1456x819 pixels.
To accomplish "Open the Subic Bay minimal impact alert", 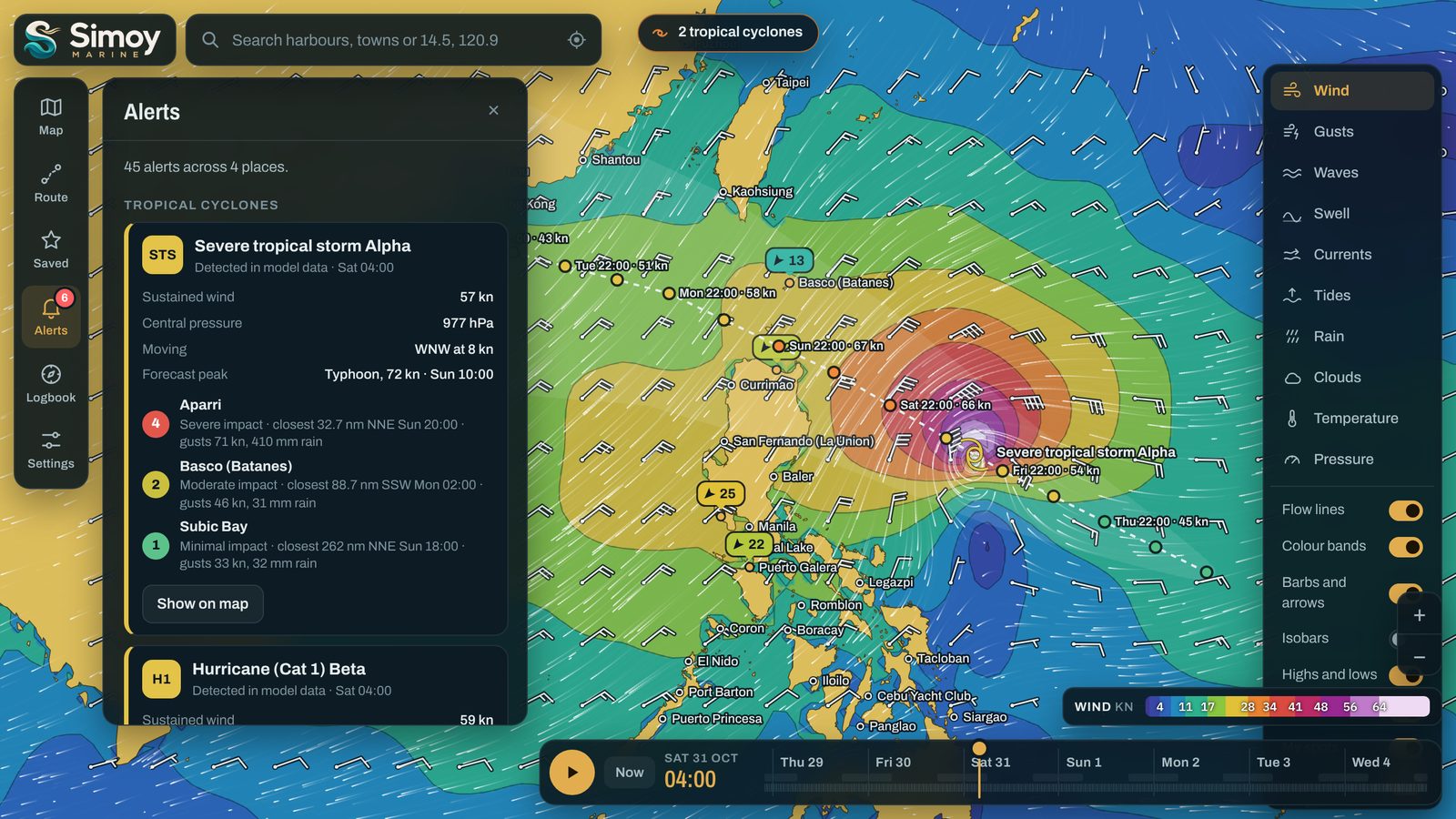I will 318,544.
